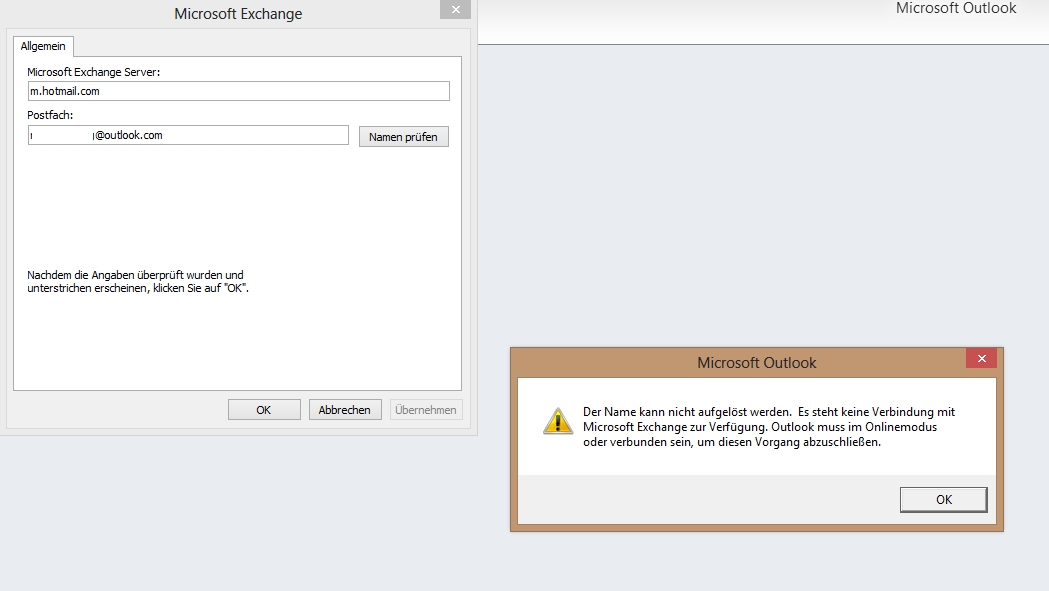The image size is (1049, 591).
Task: Click Abbrechen in the Exchange dialog
Action: click(345, 410)
